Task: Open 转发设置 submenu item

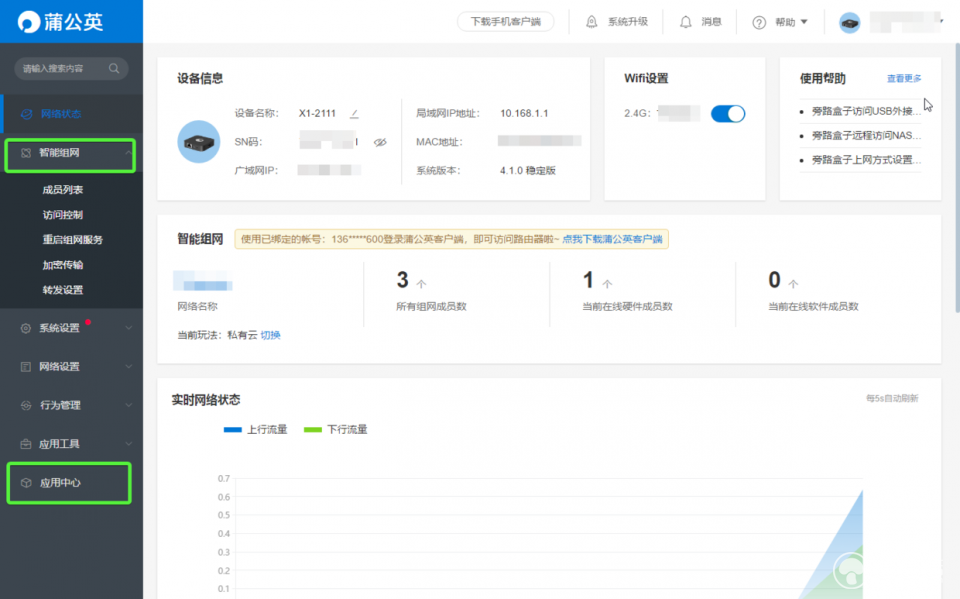Action: click(62, 290)
